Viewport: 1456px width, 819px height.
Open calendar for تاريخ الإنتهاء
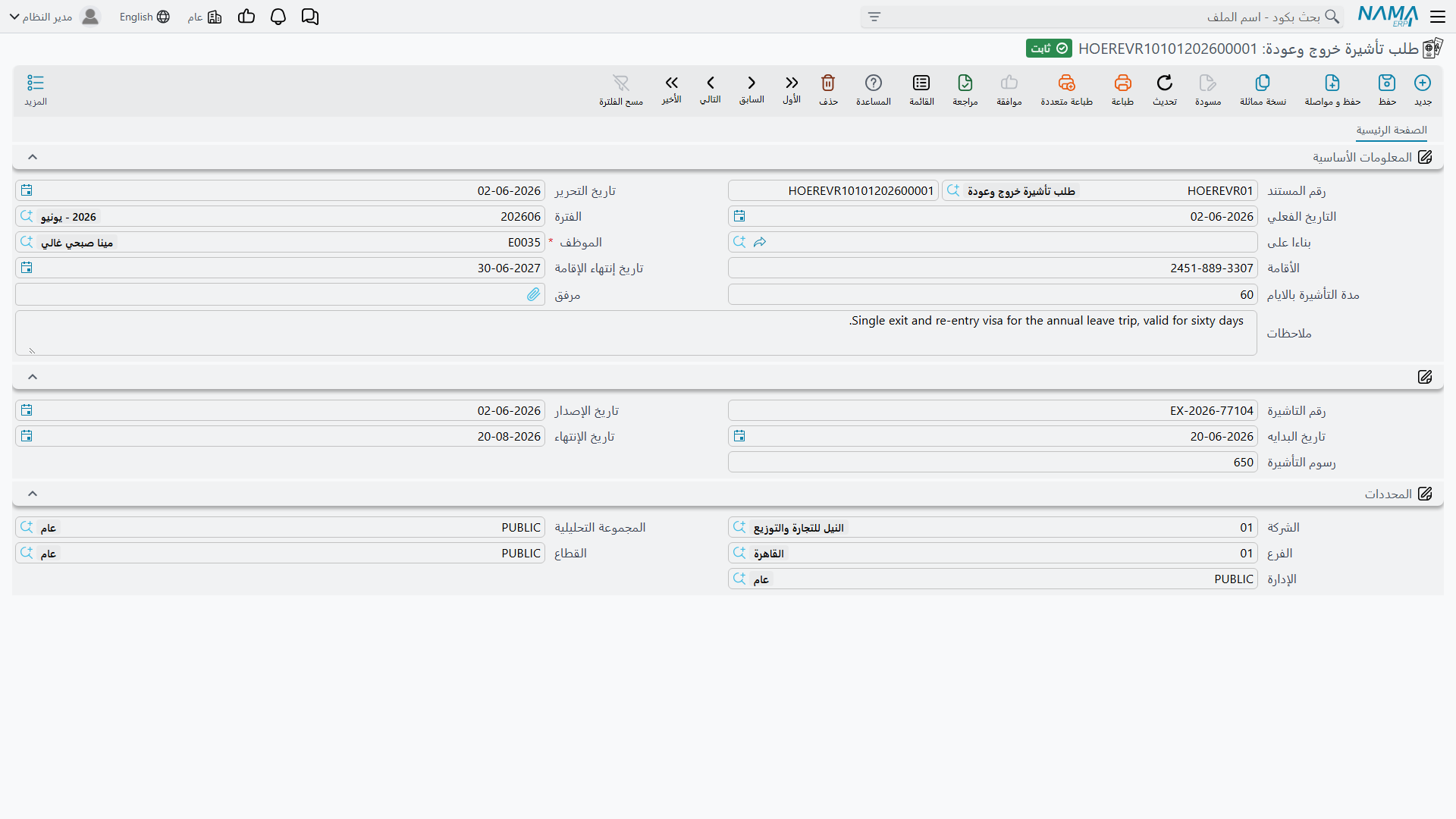pyautogui.click(x=27, y=436)
